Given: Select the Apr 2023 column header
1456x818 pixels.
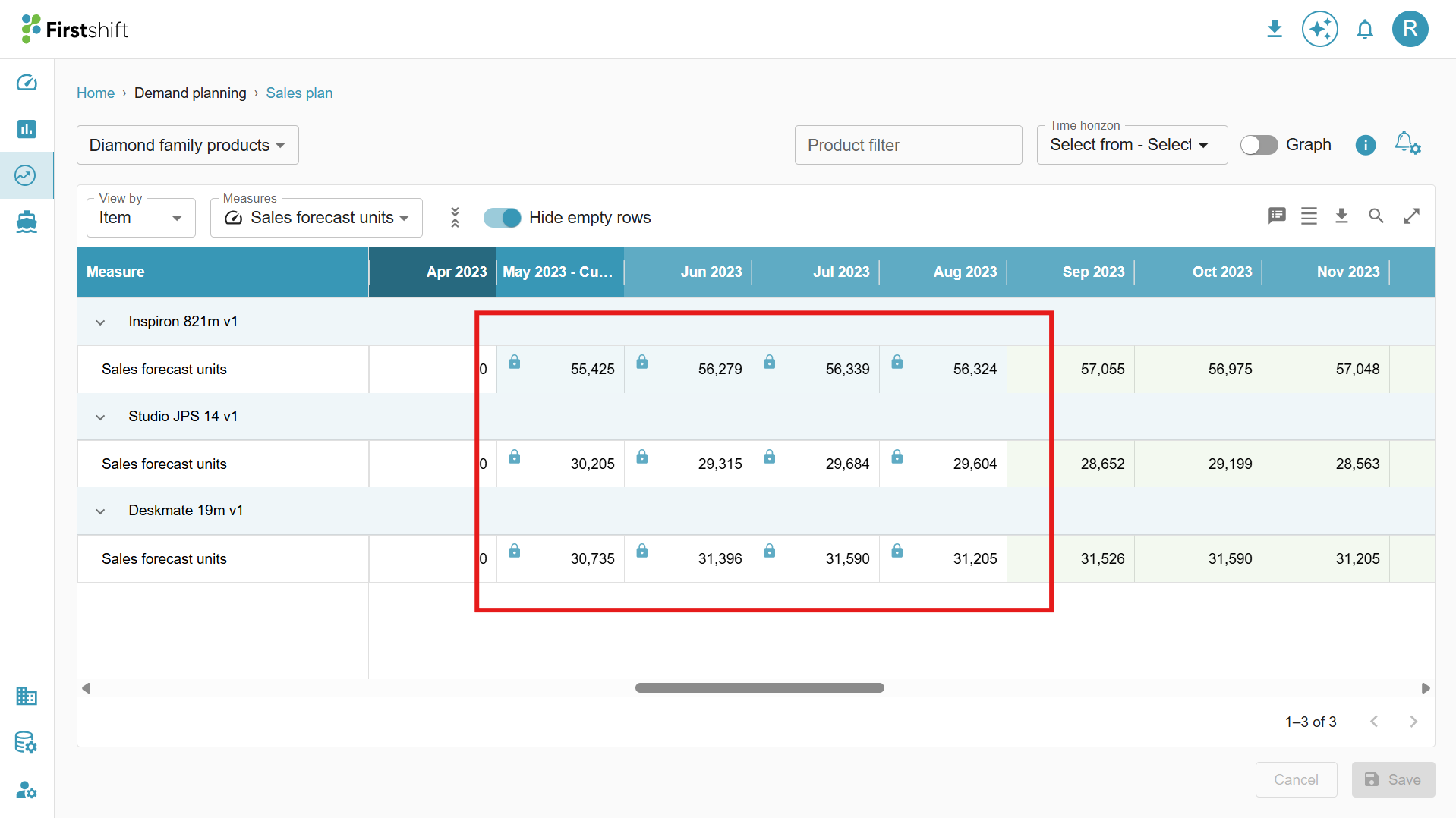Looking at the screenshot, I should (433, 272).
